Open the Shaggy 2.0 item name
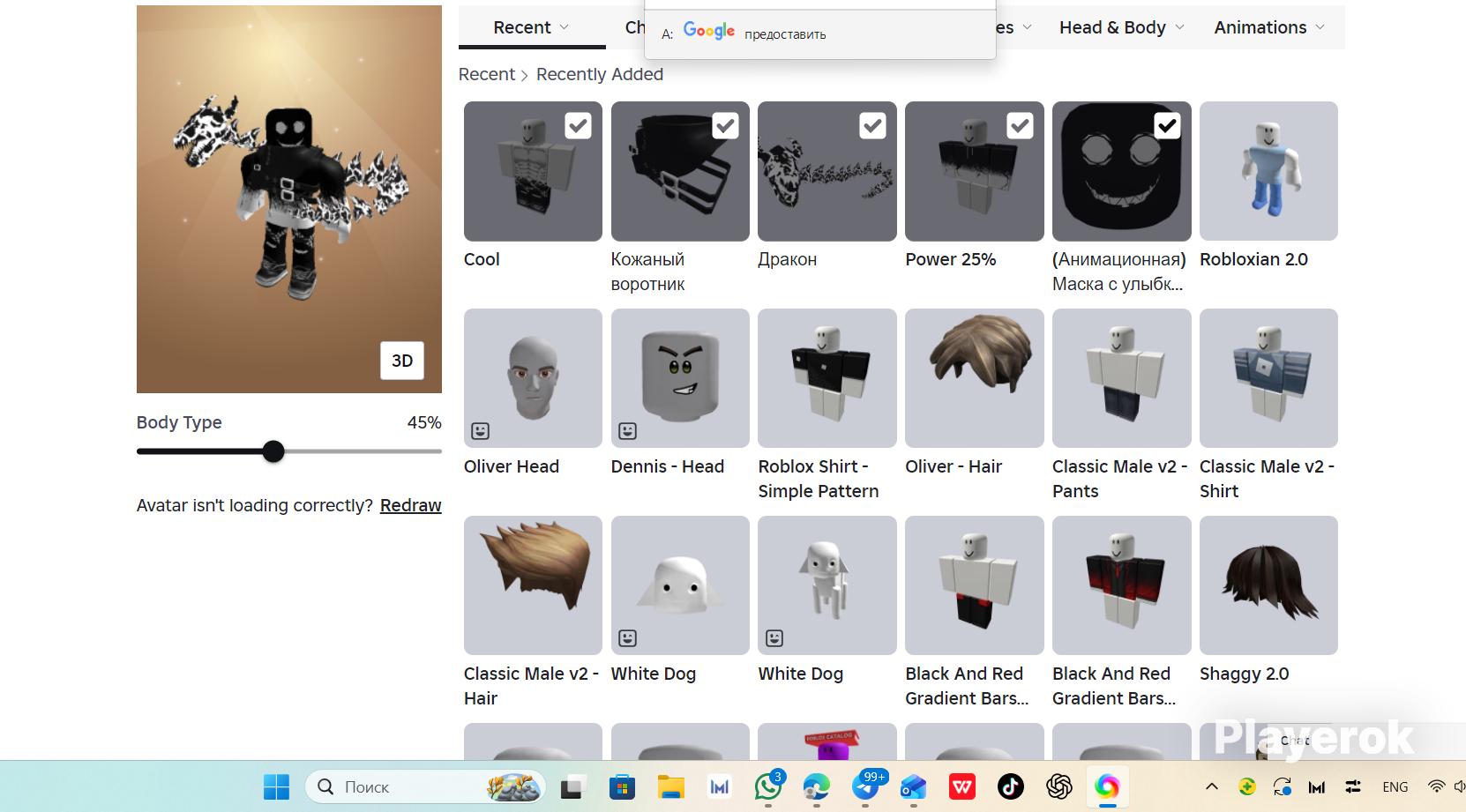 click(1244, 674)
